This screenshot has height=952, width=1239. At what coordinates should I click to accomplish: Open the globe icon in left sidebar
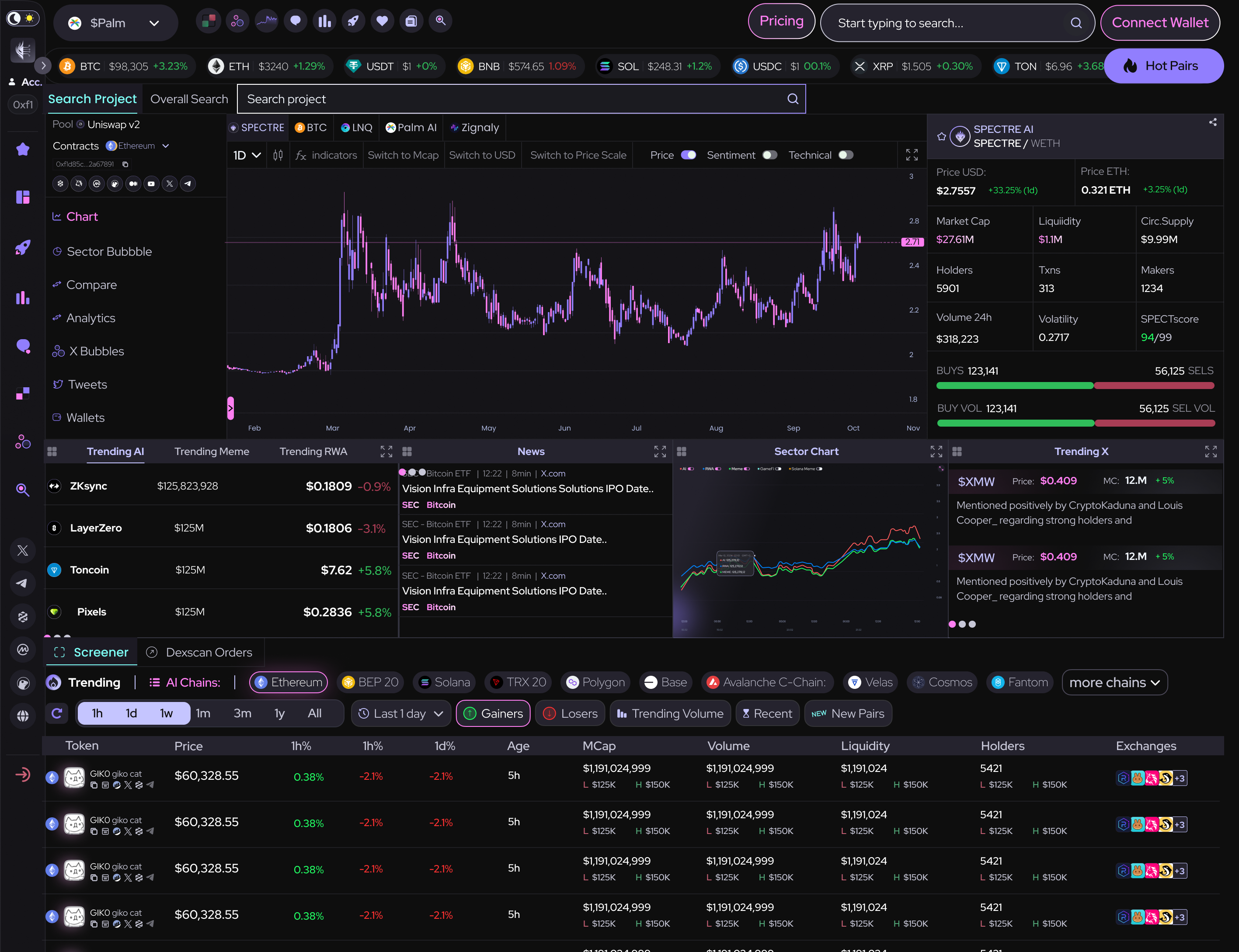pyautogui.click(x=23, y=716)
